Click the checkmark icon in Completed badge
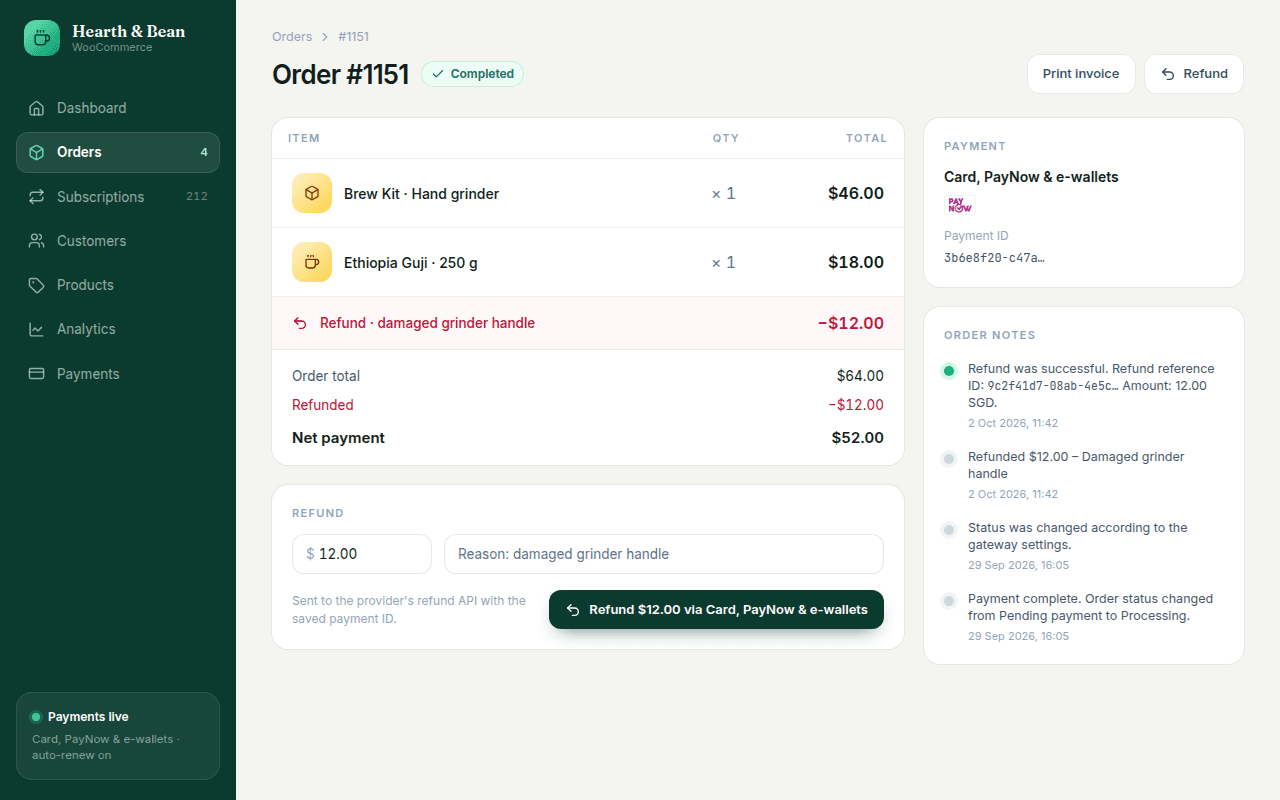Screen dimensions: 1280x800 [438, 74]
